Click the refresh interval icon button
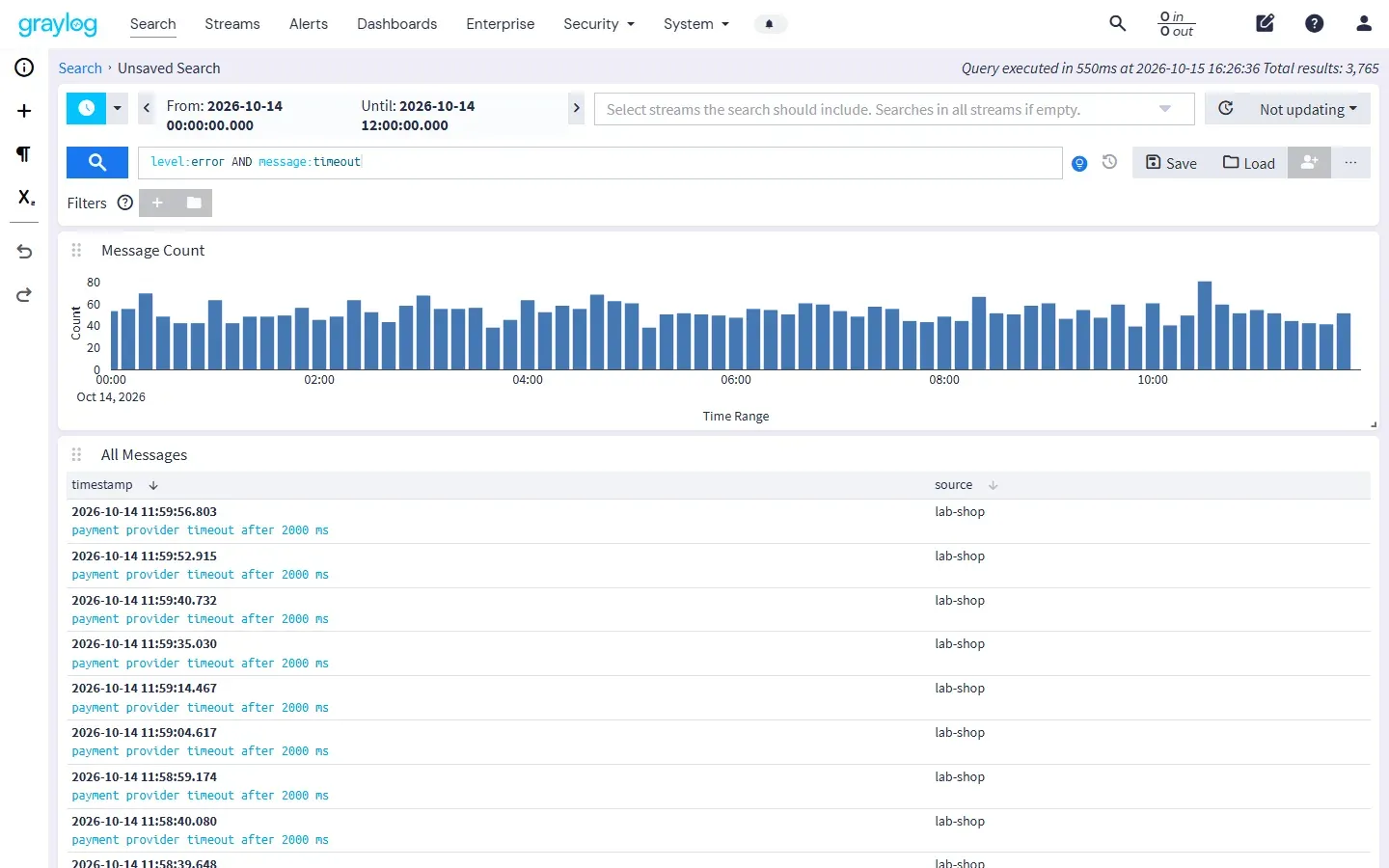 (x=1226, y=108)
